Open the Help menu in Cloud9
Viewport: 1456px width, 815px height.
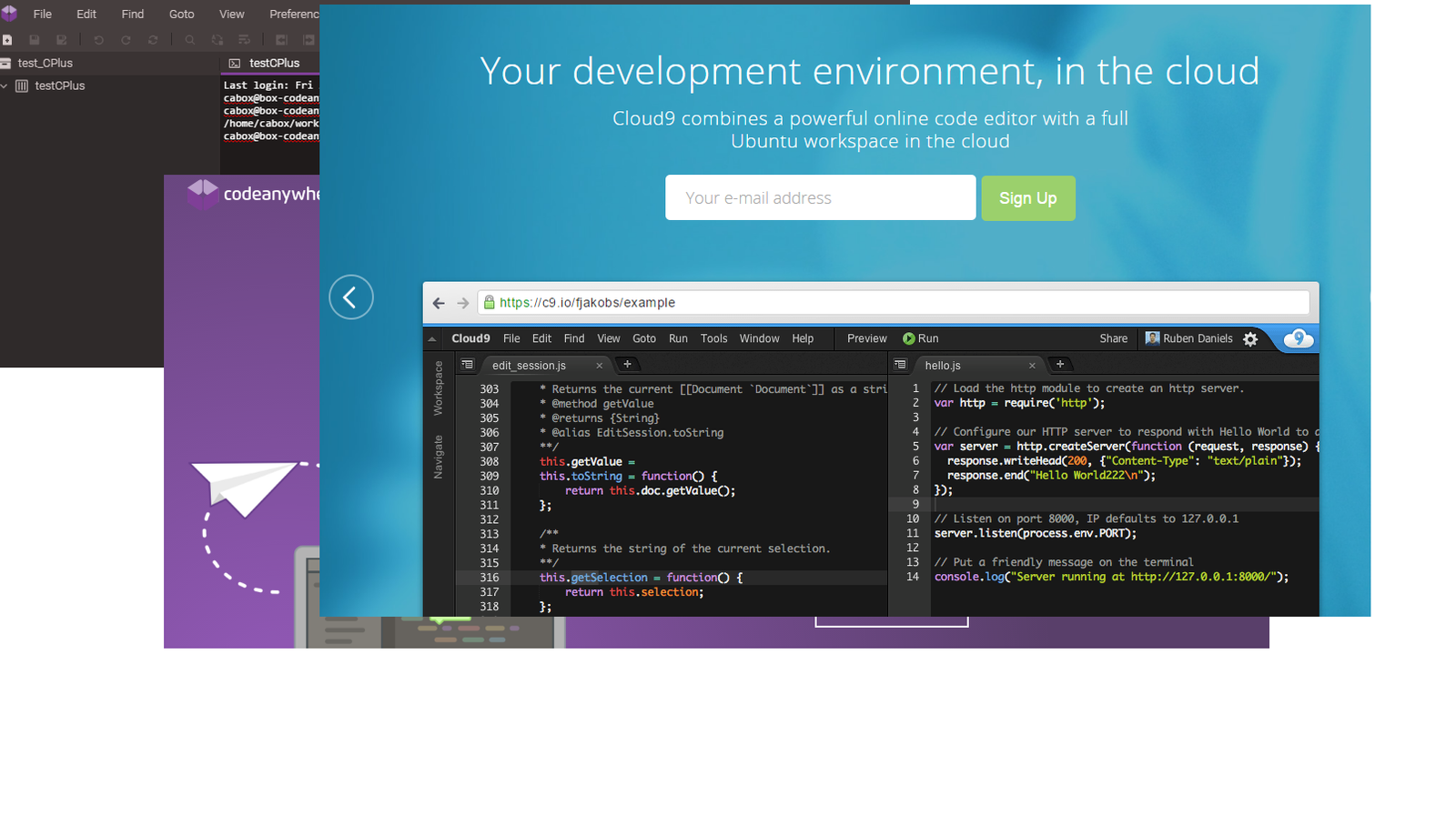(803, 338)
